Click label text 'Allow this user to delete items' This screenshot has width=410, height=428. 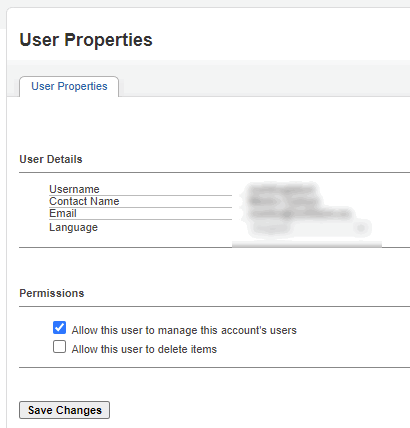point(144,349)
